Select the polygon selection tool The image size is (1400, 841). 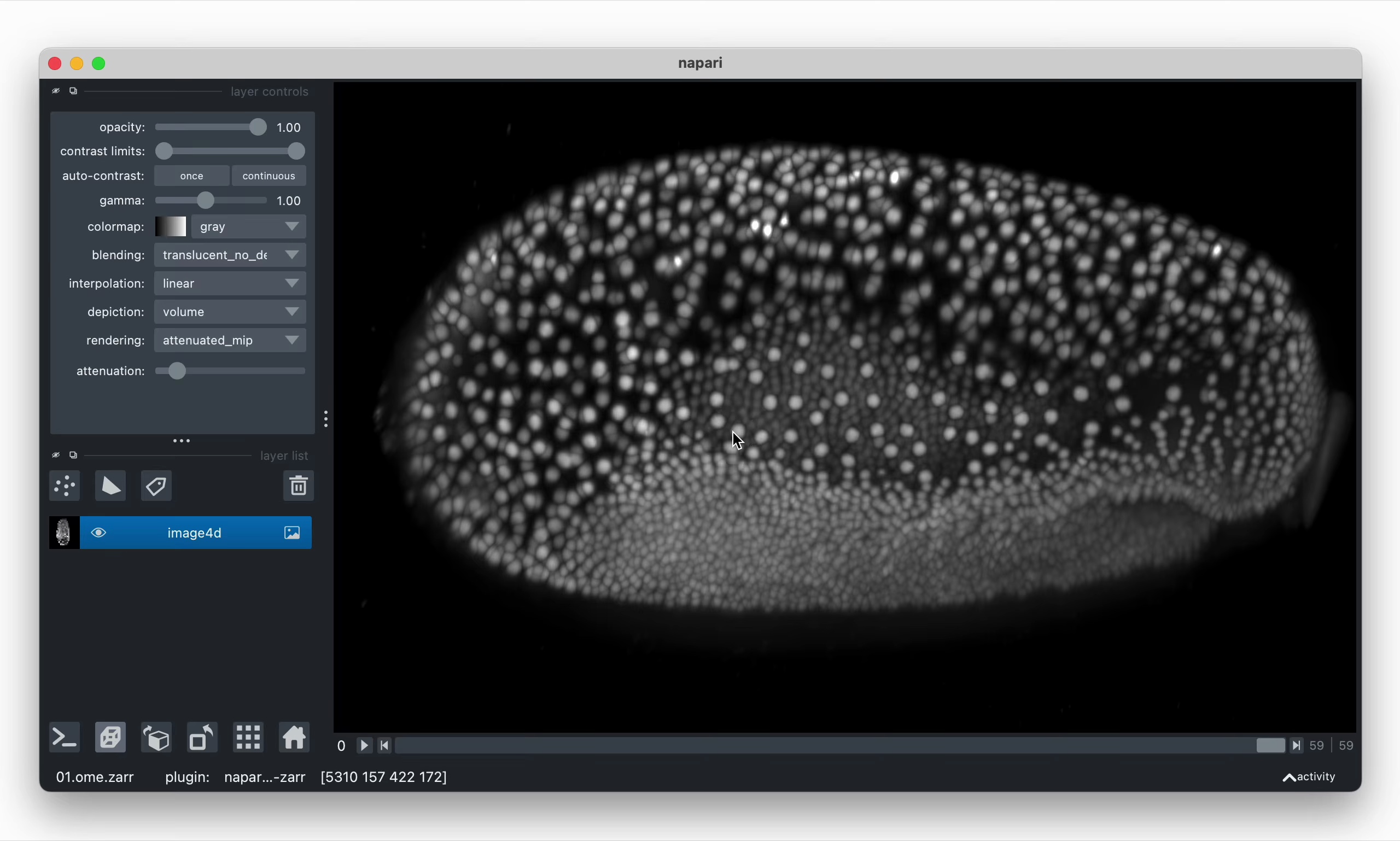pos(110,486)
